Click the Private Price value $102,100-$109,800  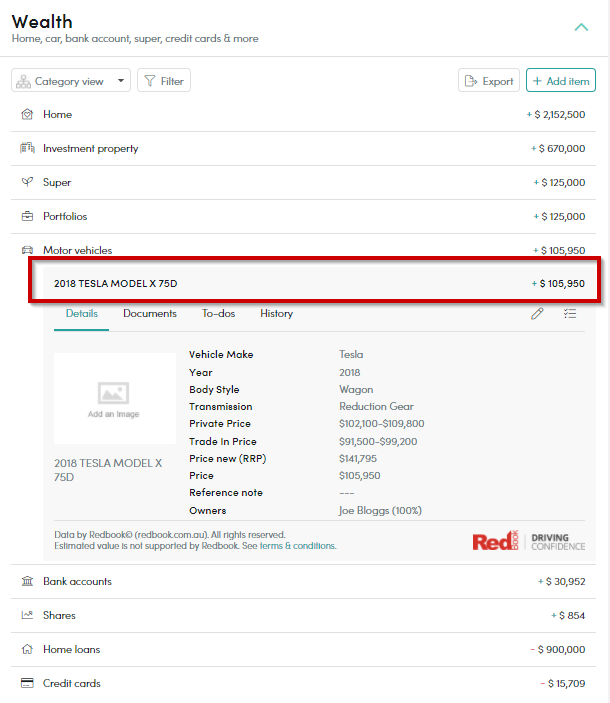pos(381,424)
